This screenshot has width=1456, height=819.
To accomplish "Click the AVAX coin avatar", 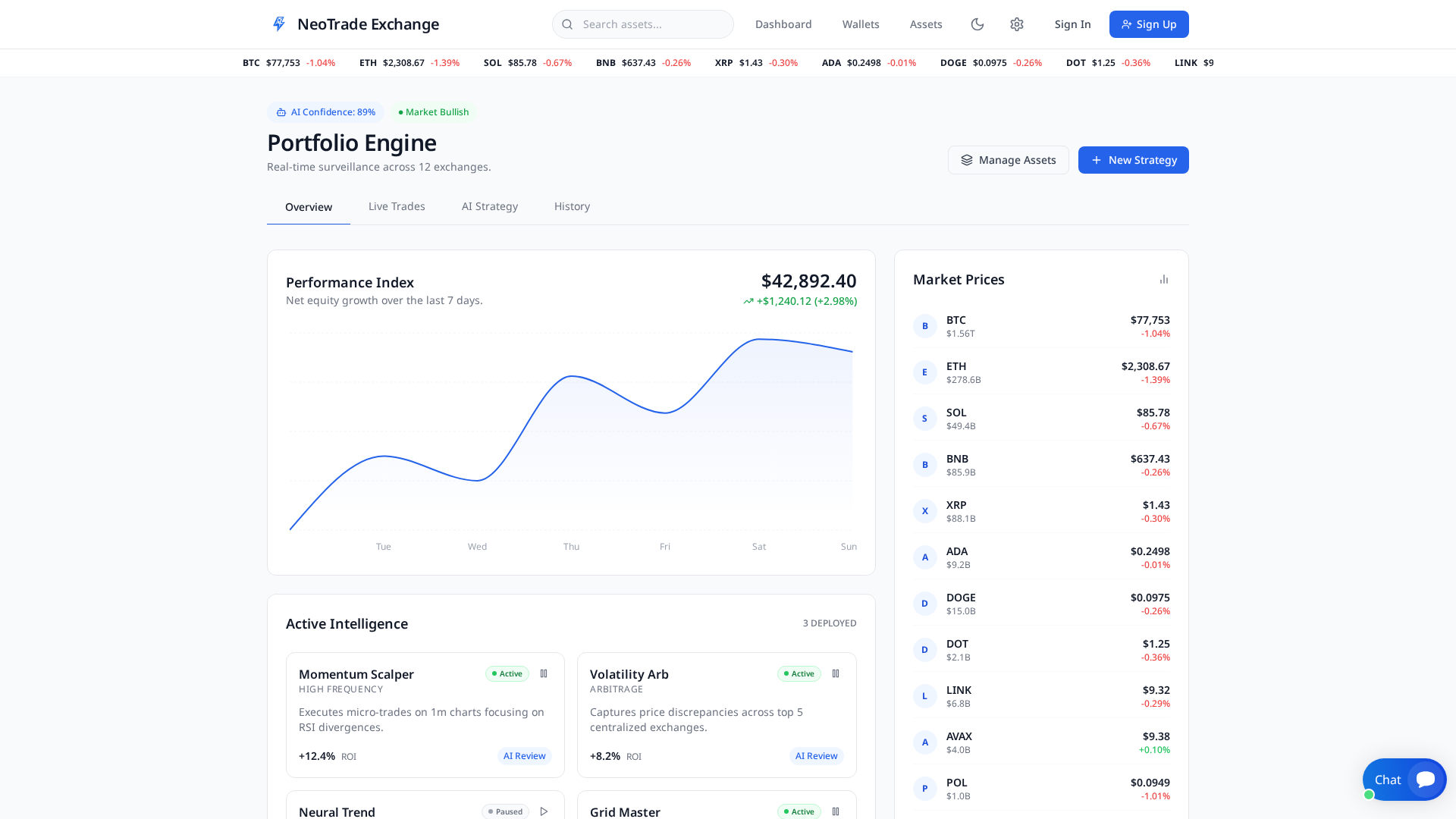I will tap(925, 742).
